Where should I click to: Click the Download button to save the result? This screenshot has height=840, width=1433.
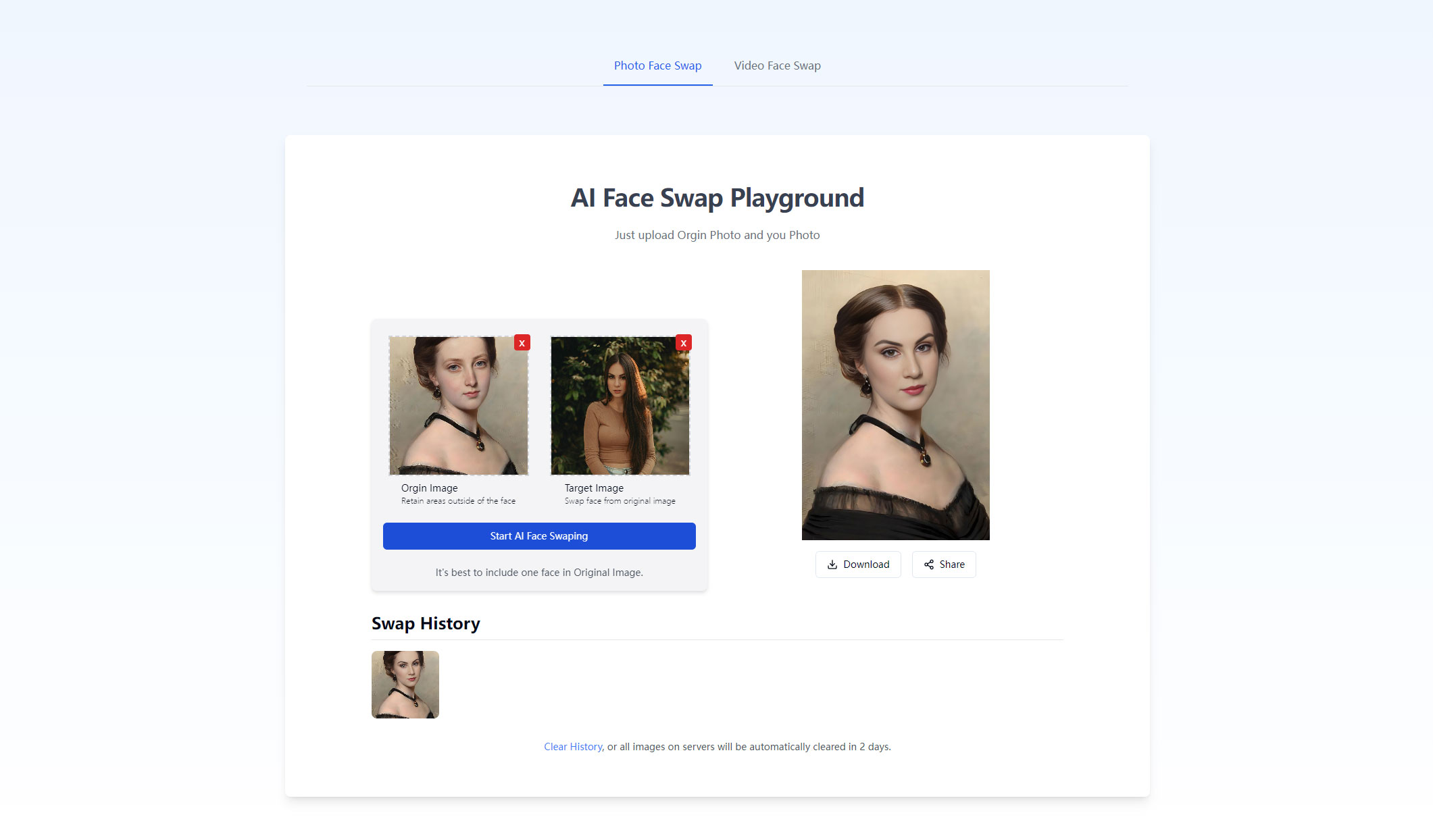[x=858, y=565]
